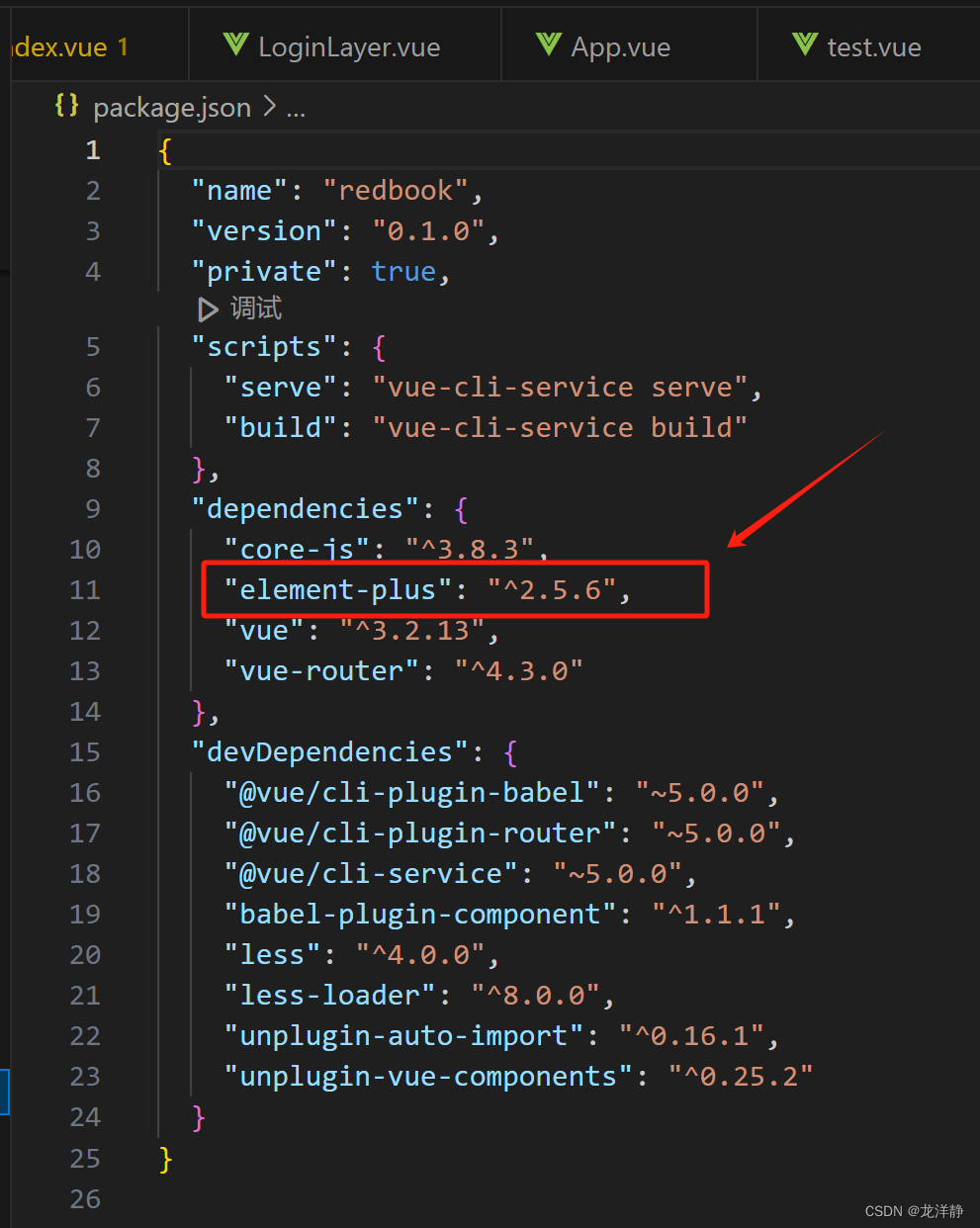Place cursor on "name": "redbook"
This screenshot has width=980, height=1228.
click(x=337, y=191)
